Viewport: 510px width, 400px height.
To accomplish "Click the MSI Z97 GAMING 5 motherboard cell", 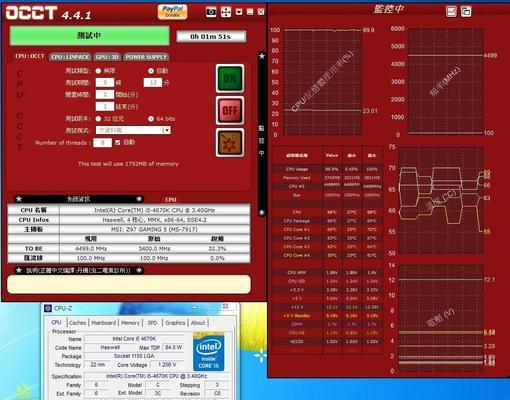I will [x=155, y=229].
